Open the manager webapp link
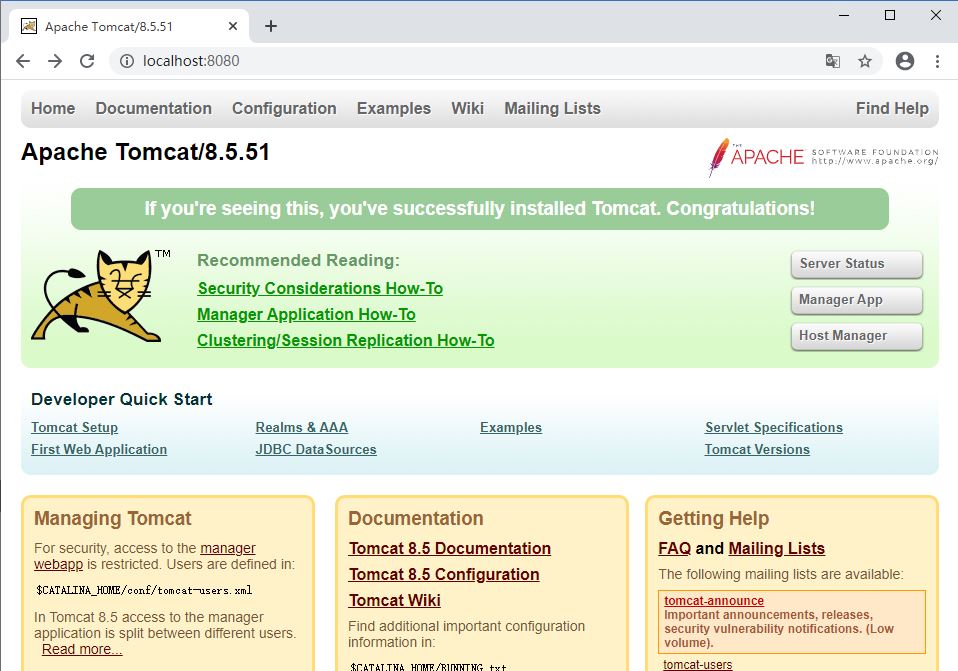The width and height of the screenshot is (958, 671). pos(144,556)
